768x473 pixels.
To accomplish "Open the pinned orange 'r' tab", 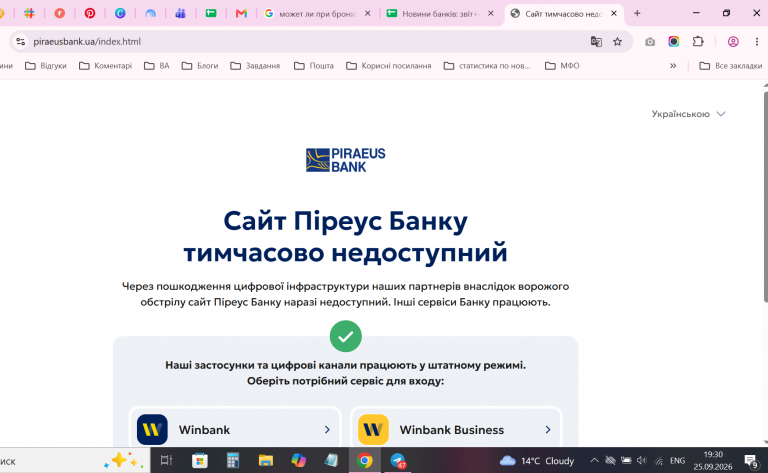I will point(59,14).
